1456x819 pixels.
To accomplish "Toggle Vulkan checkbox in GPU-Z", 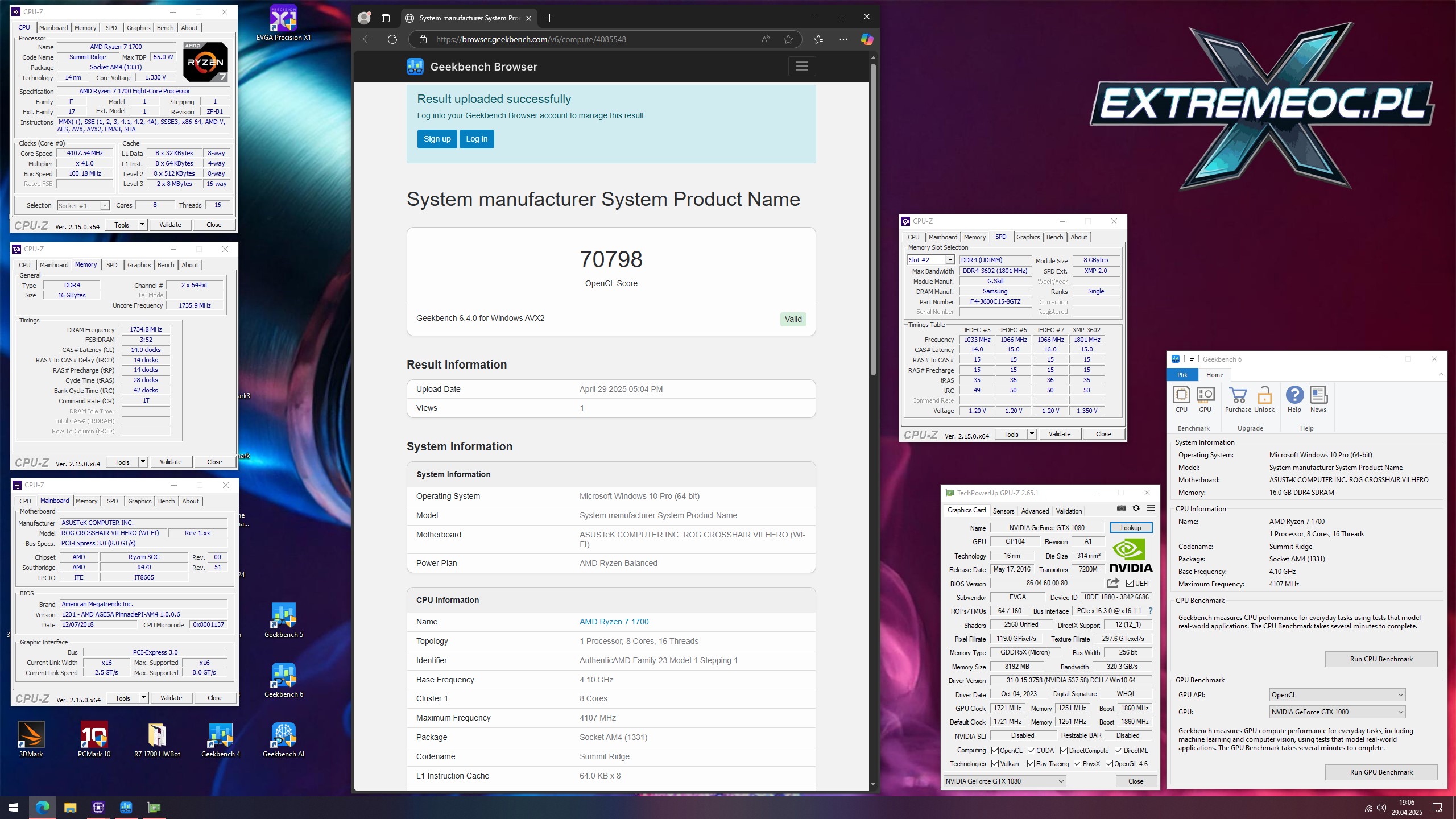I will click(995, 764).
